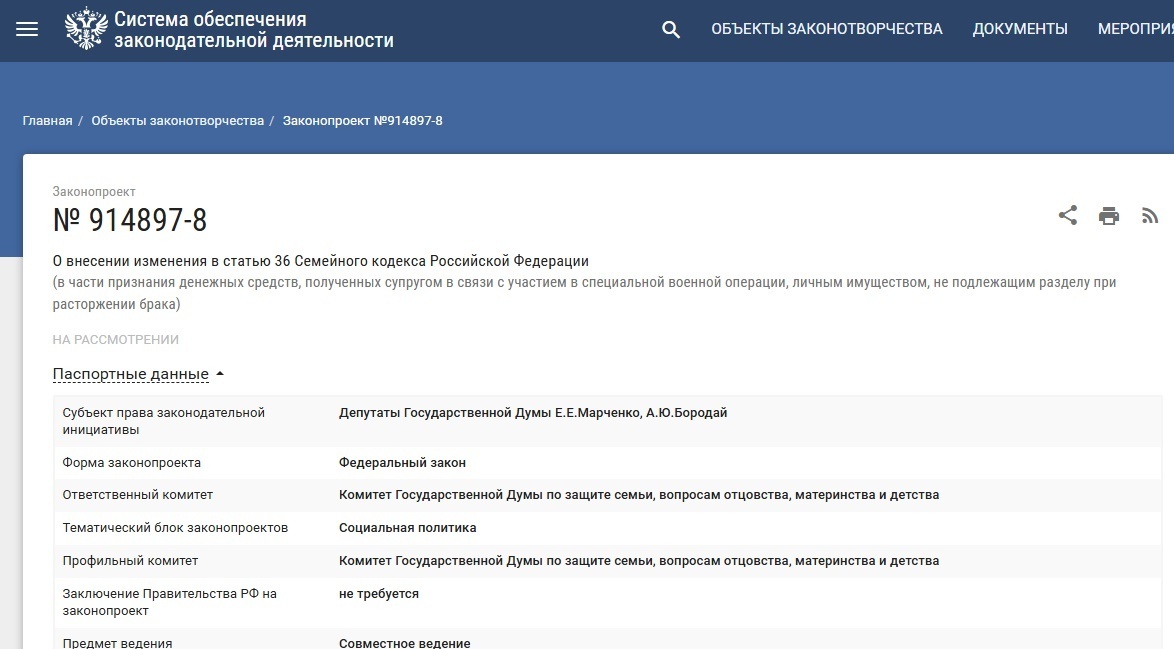Screen dimensions: 1174x649
Task: Select the bill number № 914897-8 heading
Action: pyautogui.click(x=130, y=216)
